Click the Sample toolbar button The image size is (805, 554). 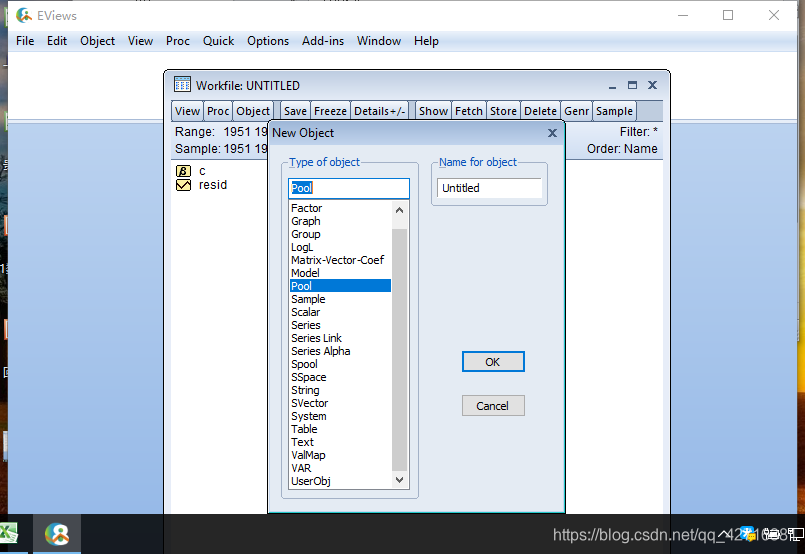(614, 111)
